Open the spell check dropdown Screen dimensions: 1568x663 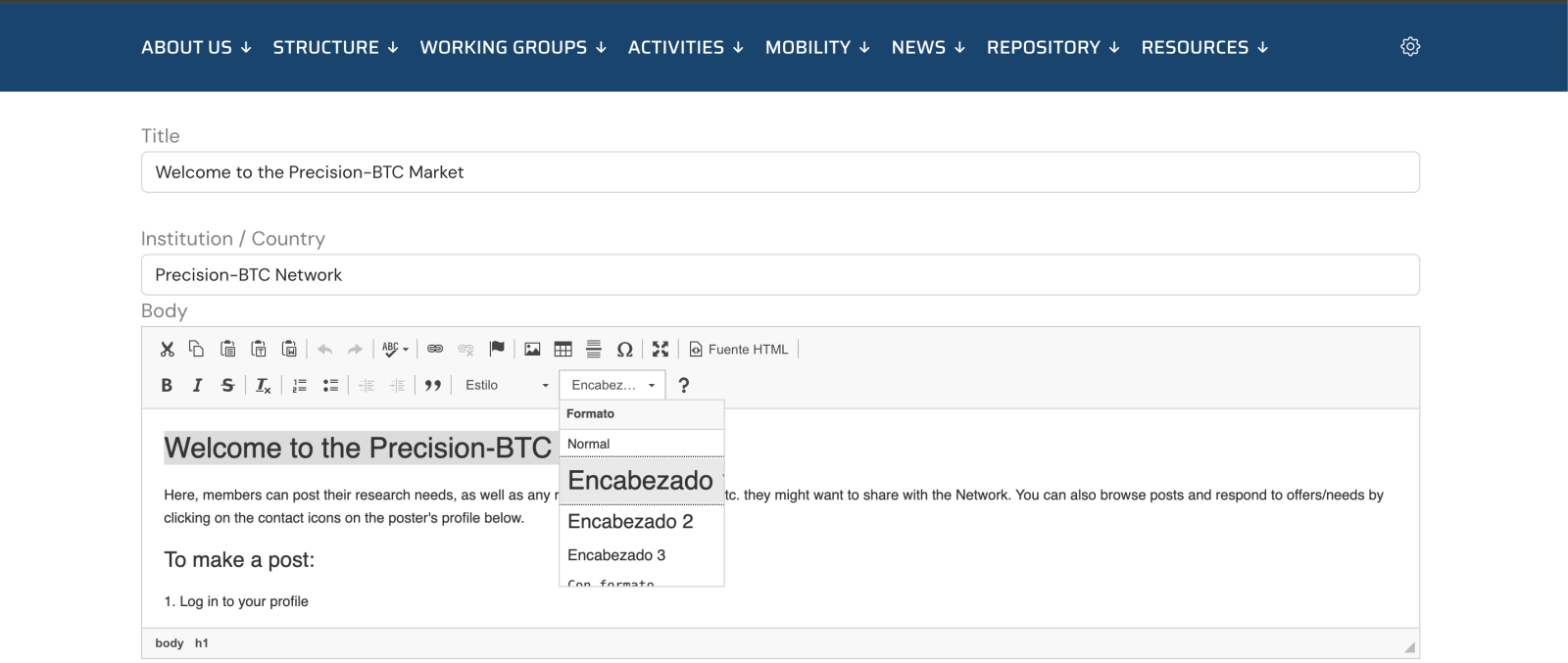tap(395, 350)
